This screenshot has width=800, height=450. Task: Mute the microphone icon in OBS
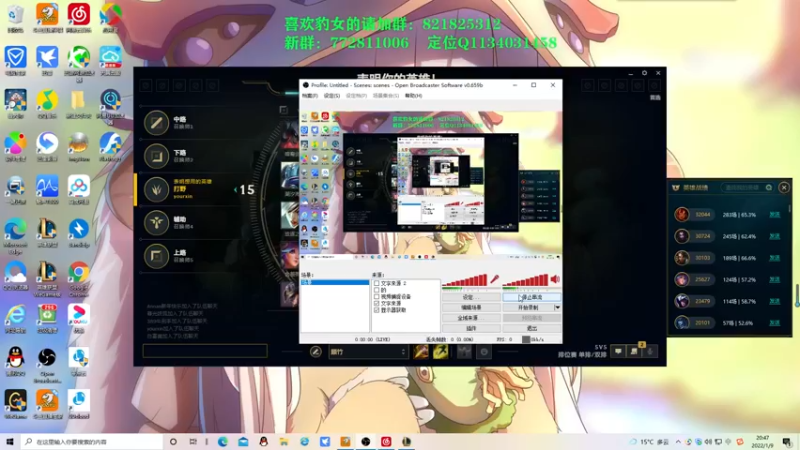(494, 279)
